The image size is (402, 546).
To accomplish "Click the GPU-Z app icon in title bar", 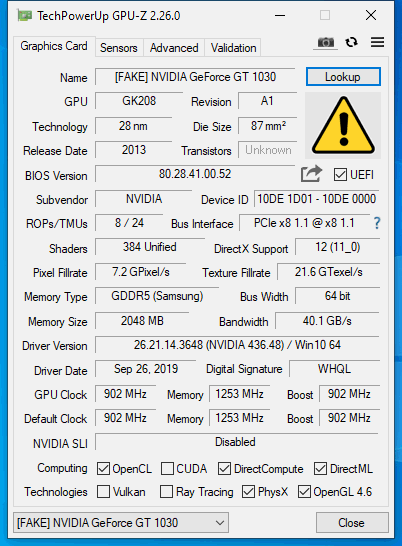I will click(24, 16).
